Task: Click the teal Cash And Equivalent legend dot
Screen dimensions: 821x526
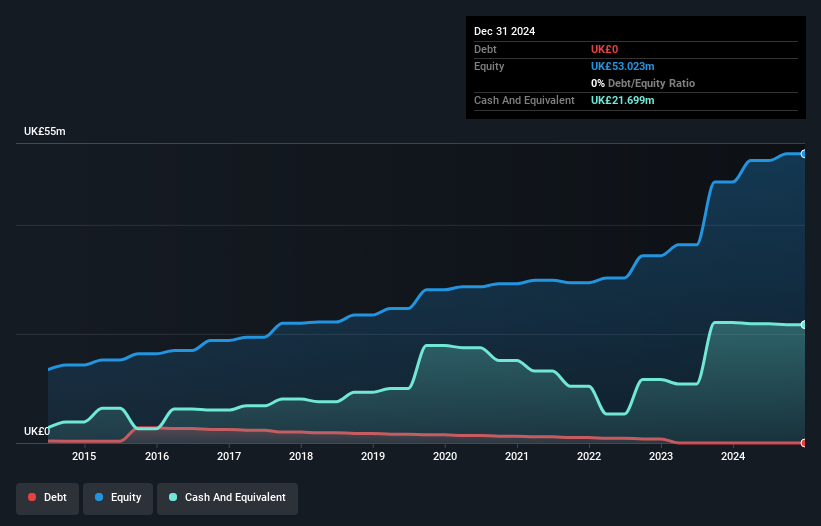Action: coord(173,497)
